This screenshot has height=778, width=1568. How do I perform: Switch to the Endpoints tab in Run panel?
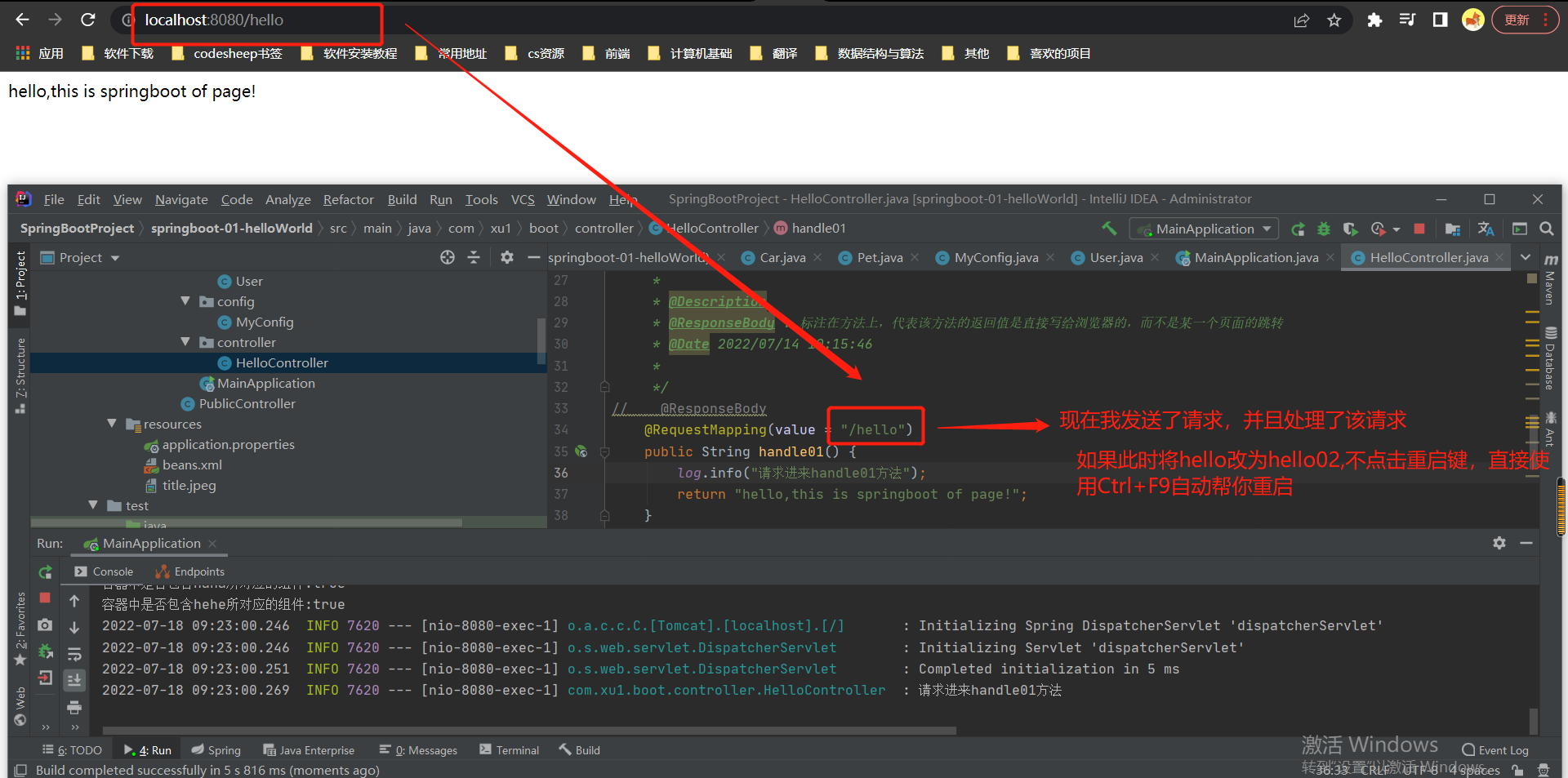[x=190, y=571]
